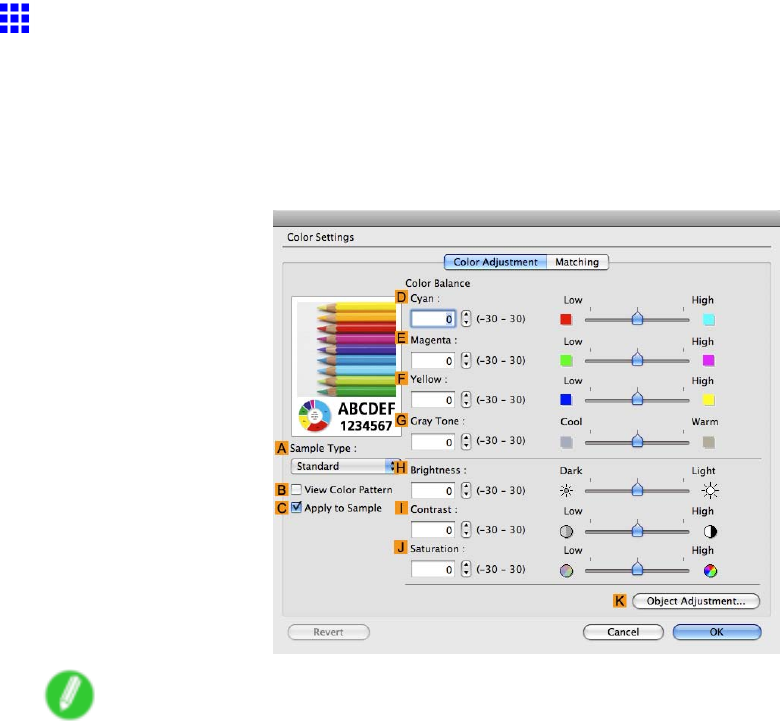Click the Brightness stepper arrows
The image size is (780, 723).
(466, 490)
